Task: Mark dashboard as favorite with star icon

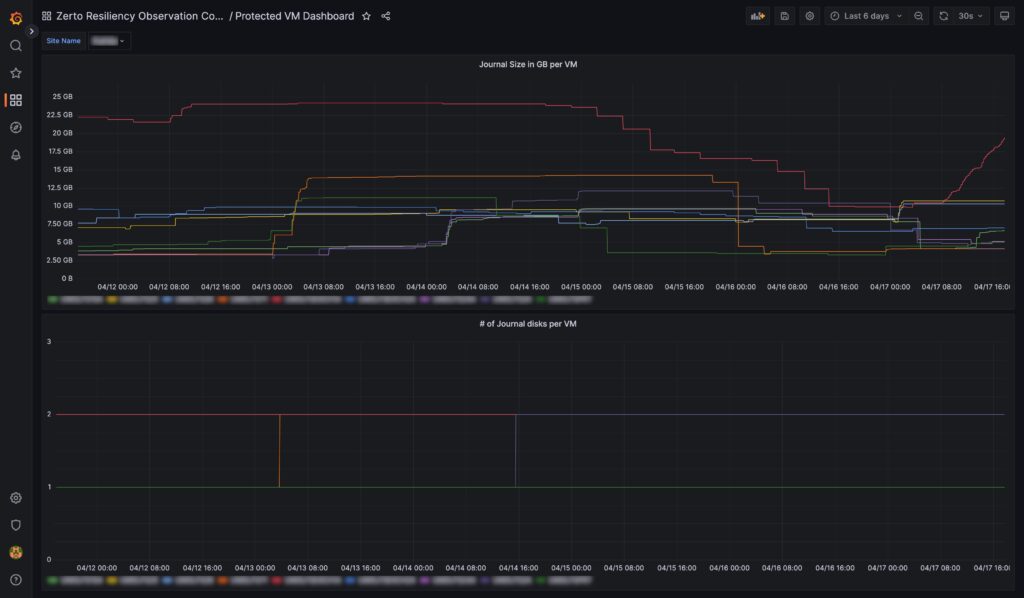Action: (x=366, y=16)
